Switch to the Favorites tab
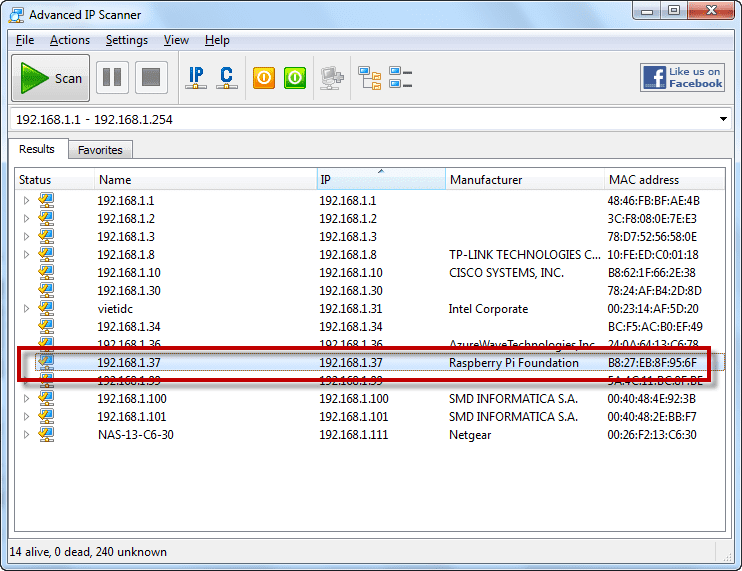Viewport: 742px width, 571px height. point(100,150)
